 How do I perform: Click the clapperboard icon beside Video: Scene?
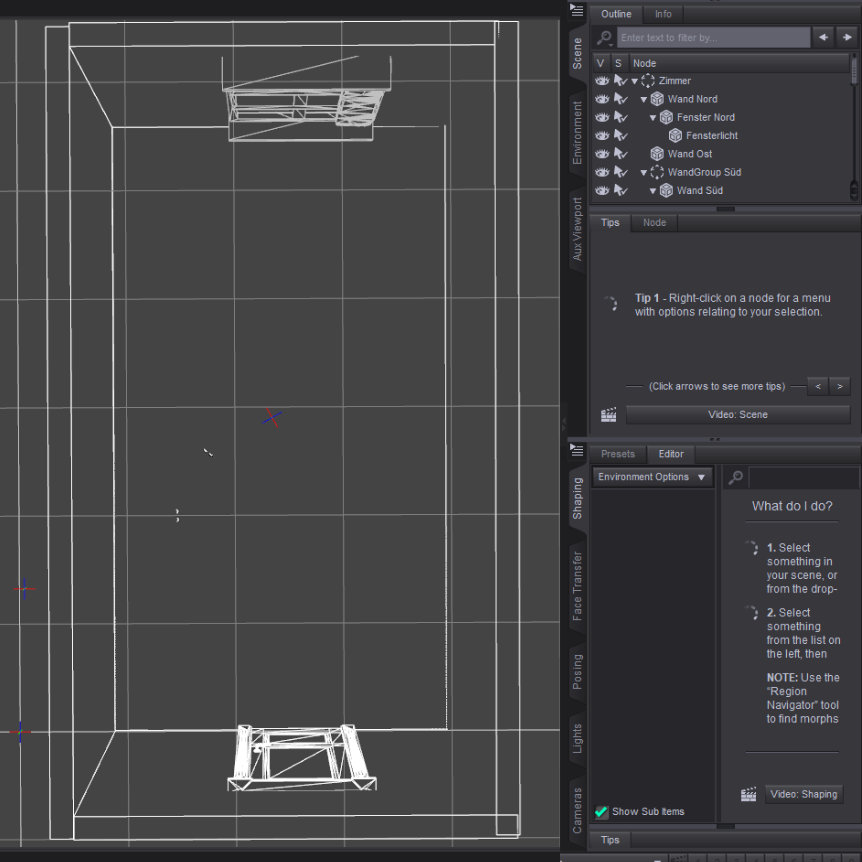(x=608, y=415)
